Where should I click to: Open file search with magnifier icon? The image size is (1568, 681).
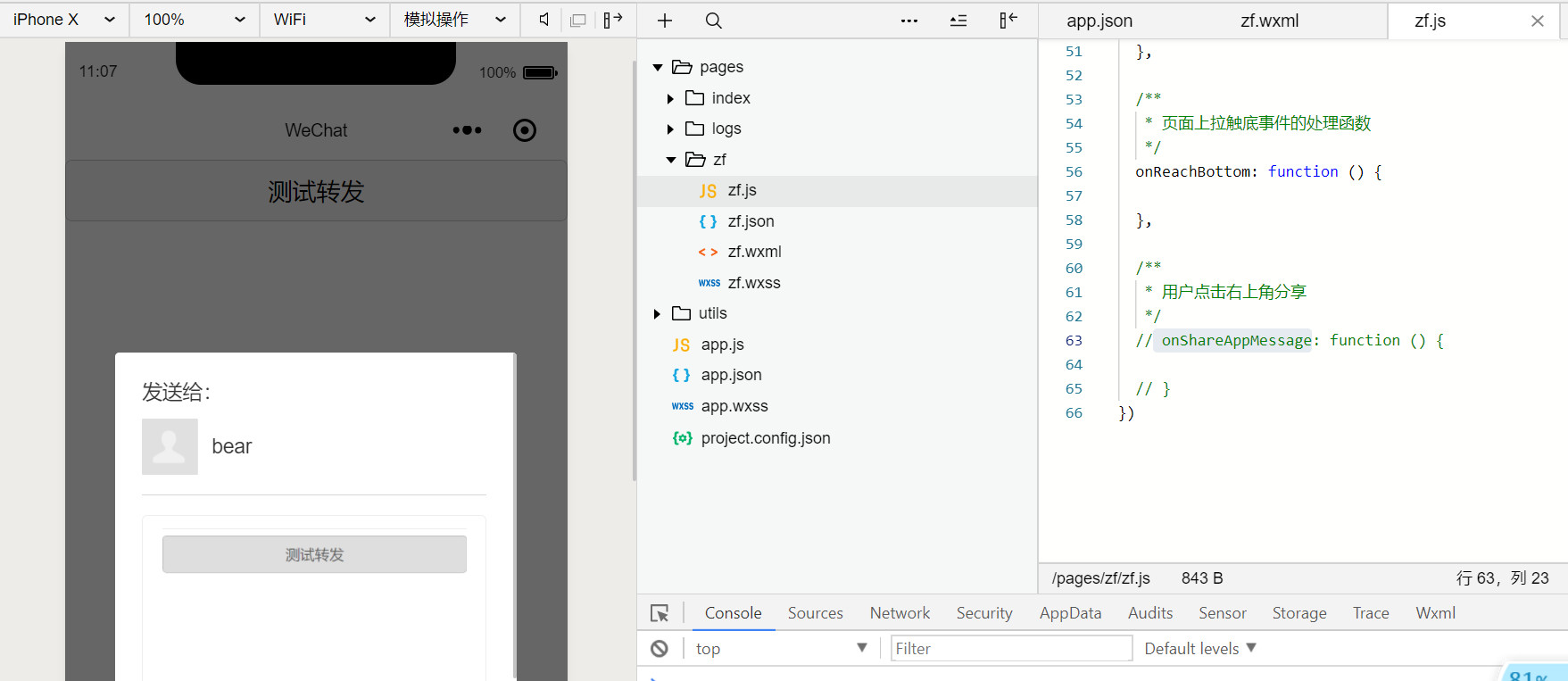[x=713, y=21]
